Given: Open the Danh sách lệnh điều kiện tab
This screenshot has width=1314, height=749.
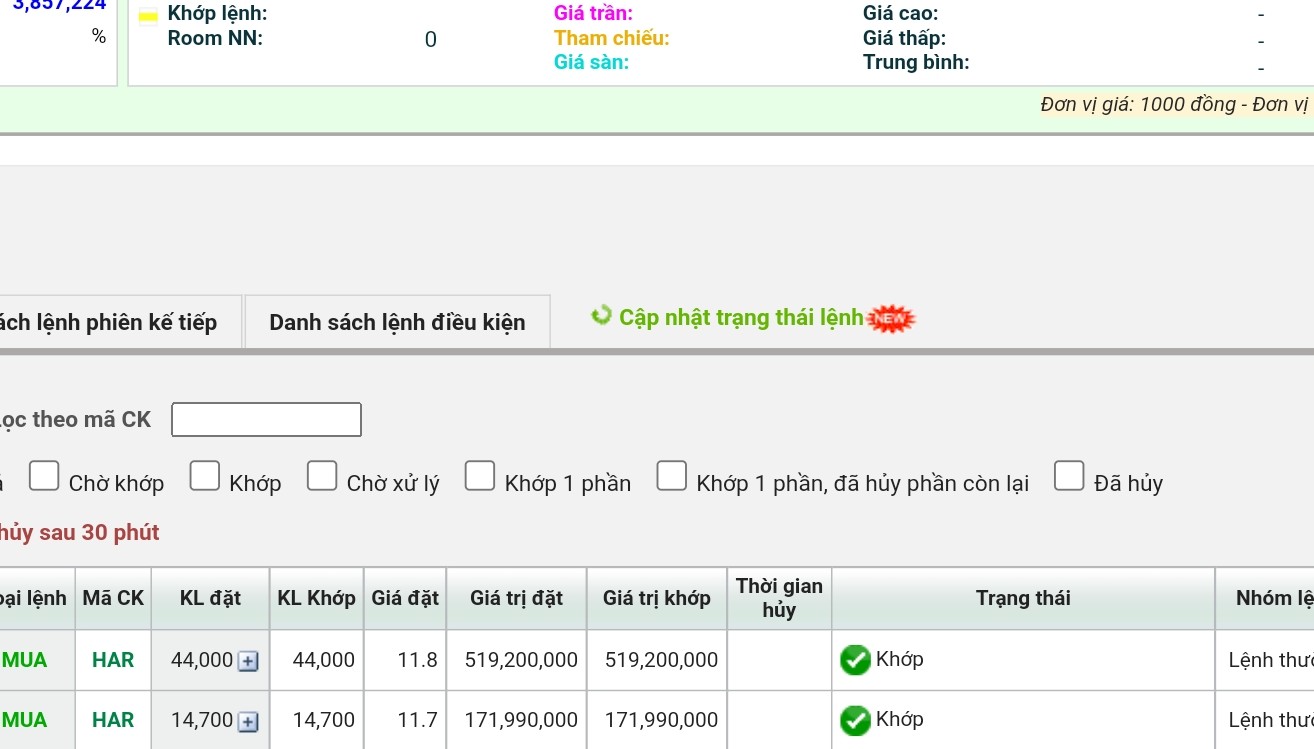Looking at the screenshot, I should click(397, 323).
